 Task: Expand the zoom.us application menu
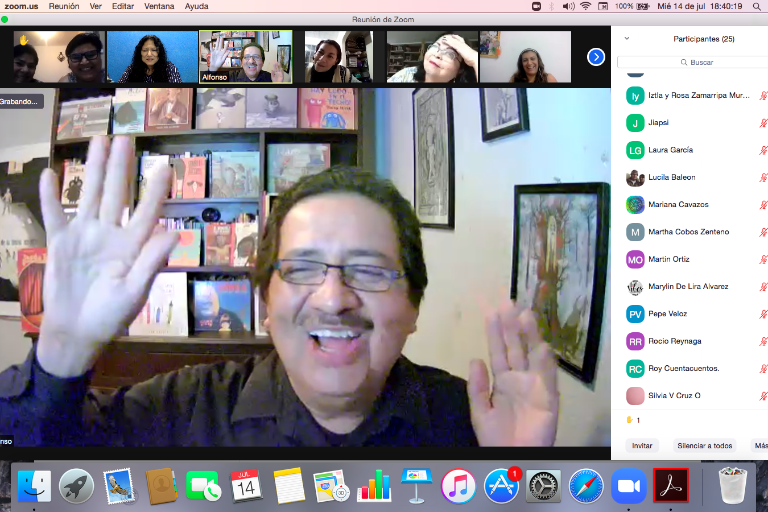click(21, 6)
